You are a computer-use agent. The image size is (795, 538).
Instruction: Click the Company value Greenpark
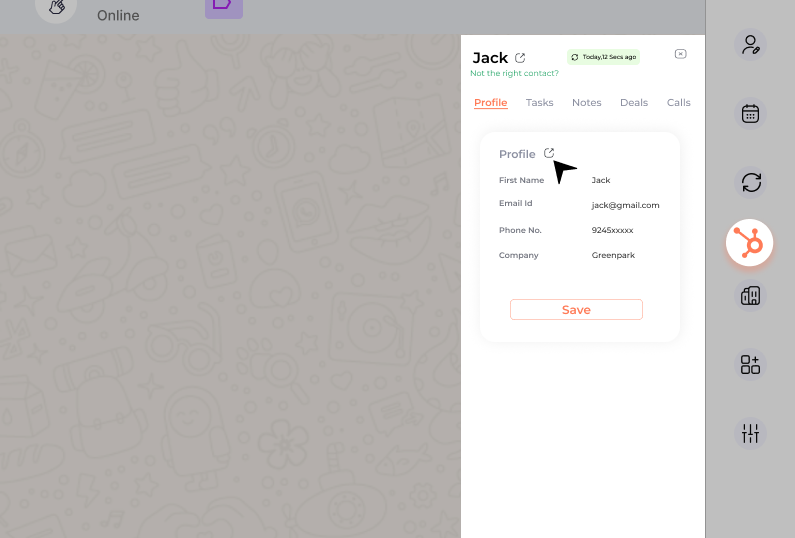(x=613, y=255)
